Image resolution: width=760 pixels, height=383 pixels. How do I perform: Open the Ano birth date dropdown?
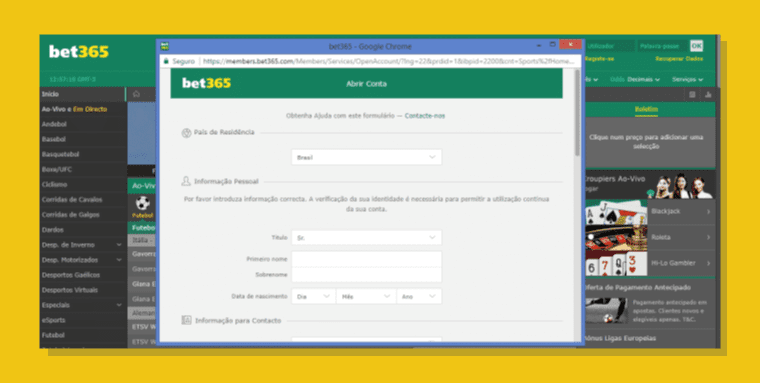(419, 296)
